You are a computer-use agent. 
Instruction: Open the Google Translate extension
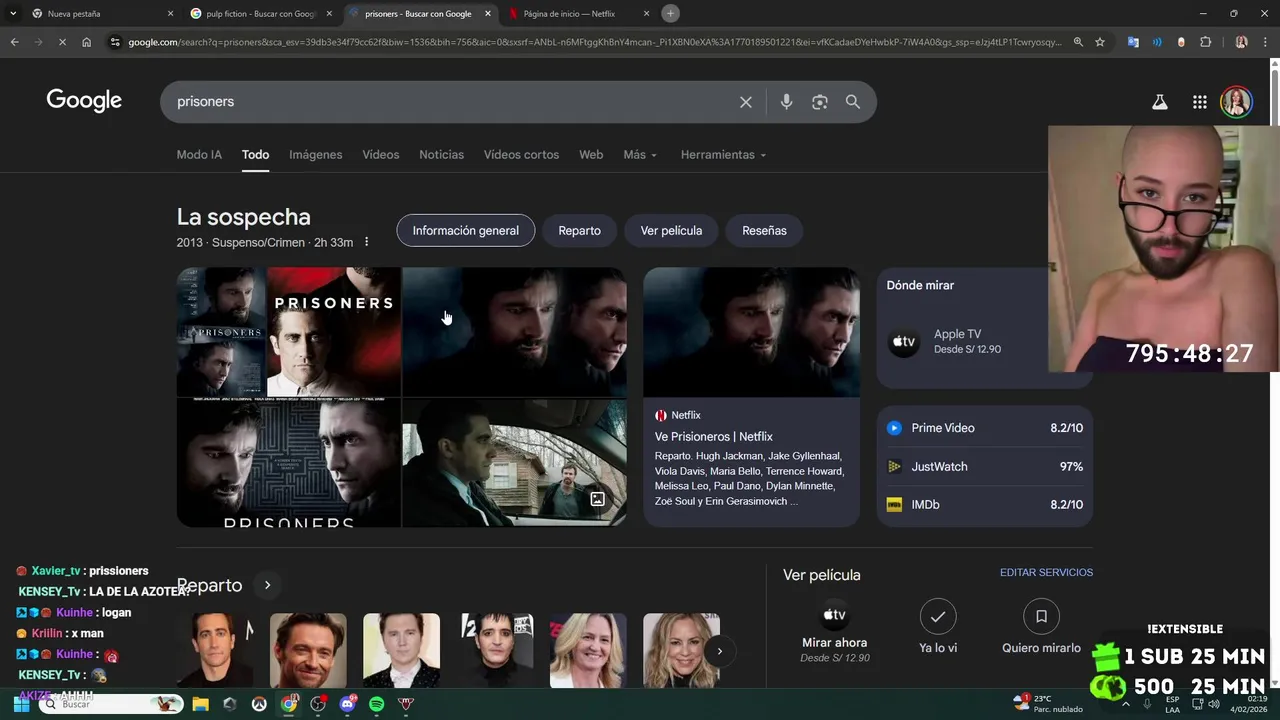point(1133,42)
